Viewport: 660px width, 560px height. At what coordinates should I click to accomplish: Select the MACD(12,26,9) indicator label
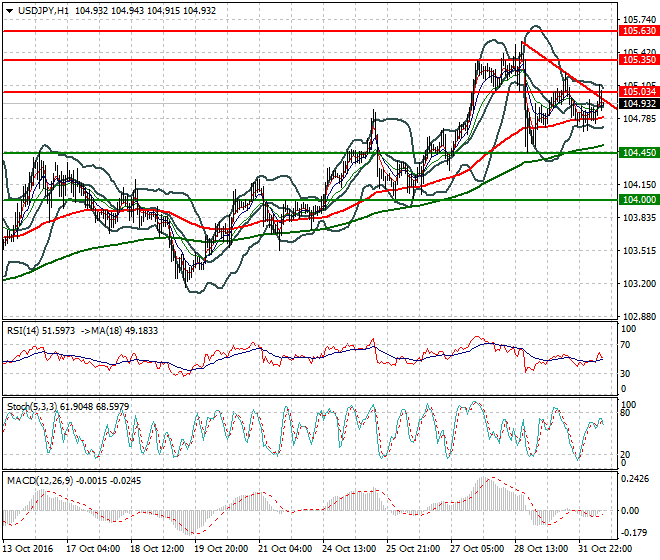click(x=40, y=481)
